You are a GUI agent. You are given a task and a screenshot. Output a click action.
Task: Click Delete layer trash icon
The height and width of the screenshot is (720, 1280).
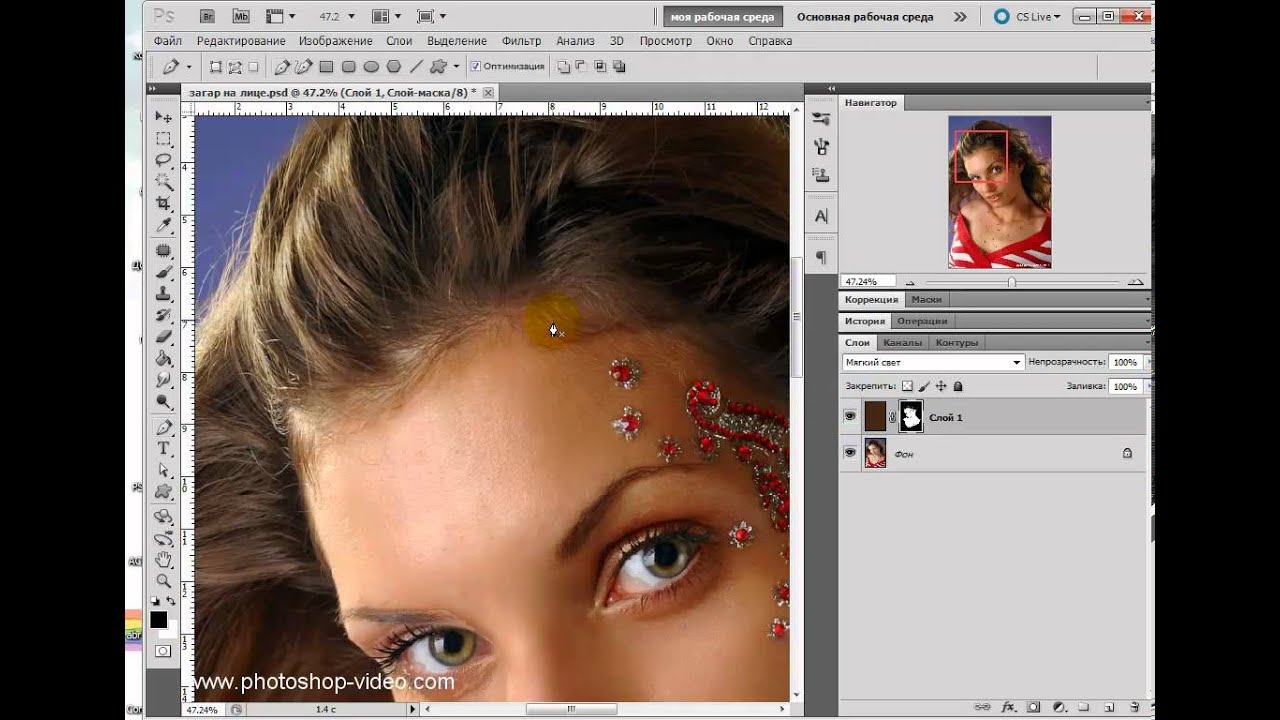point(1135,707)
